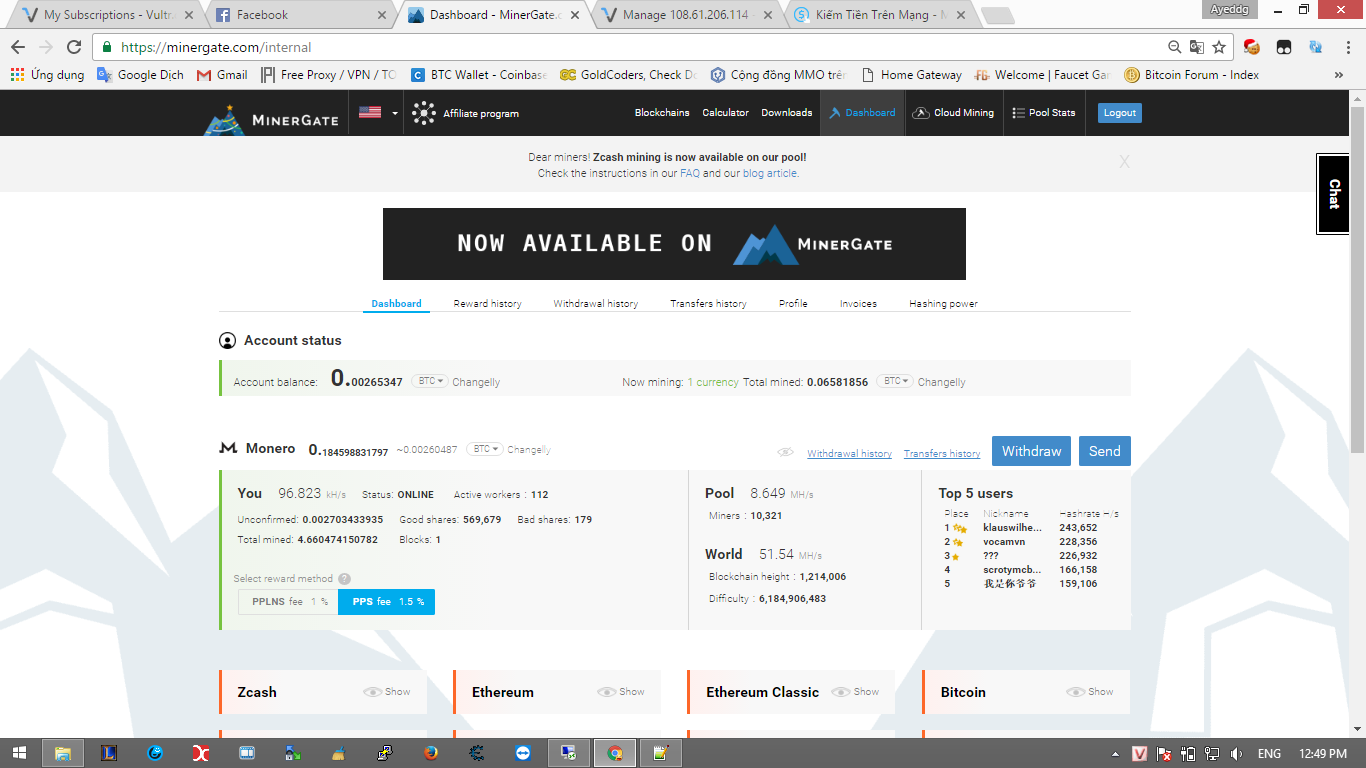Image resolution: width=1366 pixels, height=768 pixels.
Task: Dismiss the Zcash mining announcement banner
Action: [x=1124, y=162]
